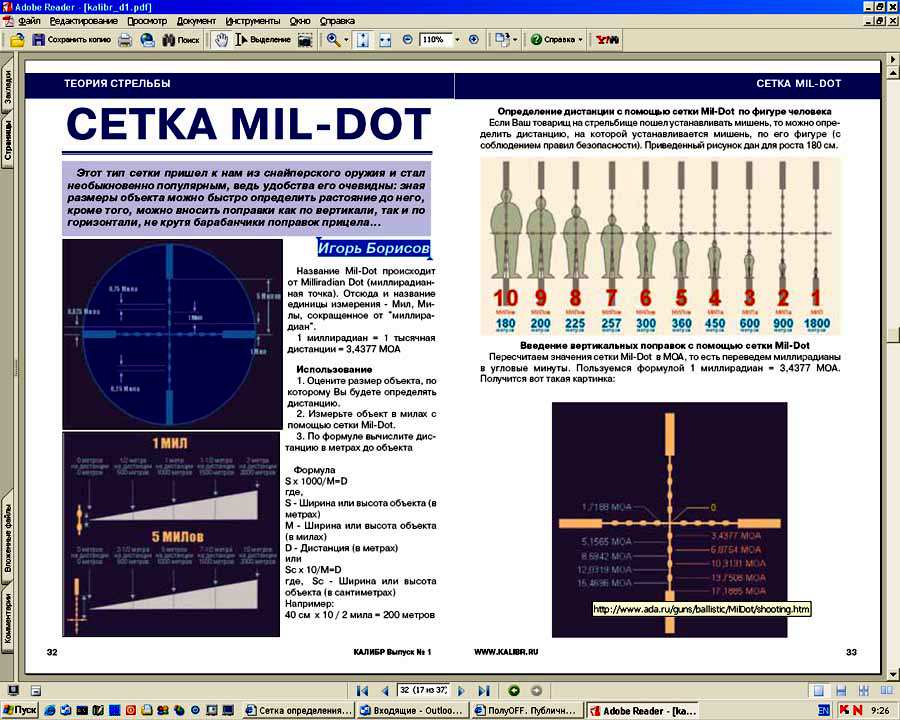Switch to single page layout
The image size is (900, 720).
(x=818, y=690)
